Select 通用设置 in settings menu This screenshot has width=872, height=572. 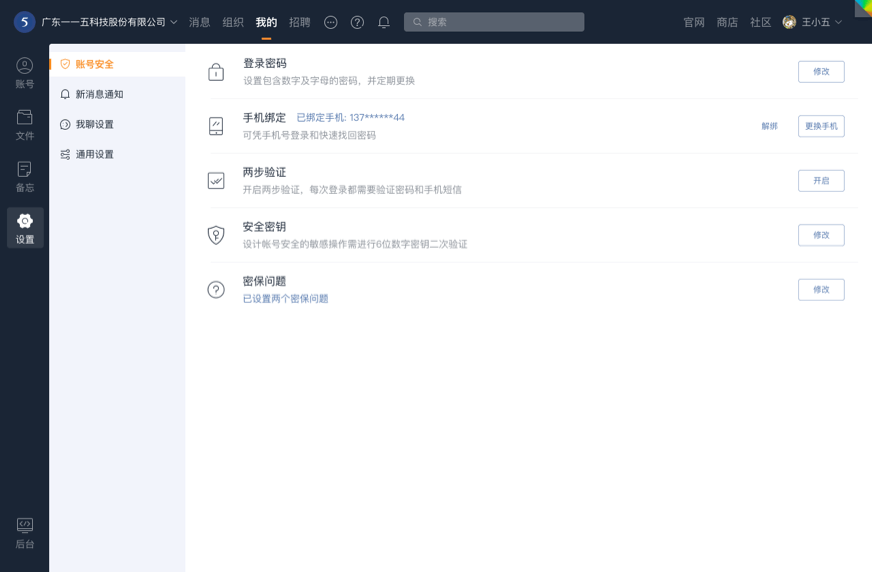[94, 154]
